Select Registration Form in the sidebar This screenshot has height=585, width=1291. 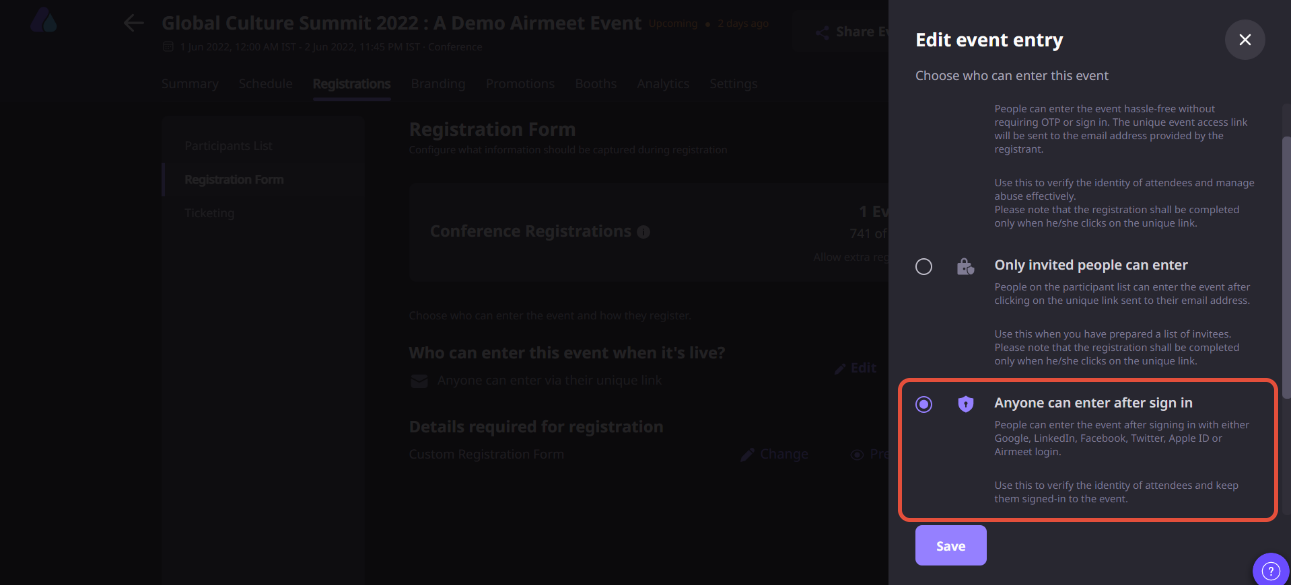[x=234, y=180]
